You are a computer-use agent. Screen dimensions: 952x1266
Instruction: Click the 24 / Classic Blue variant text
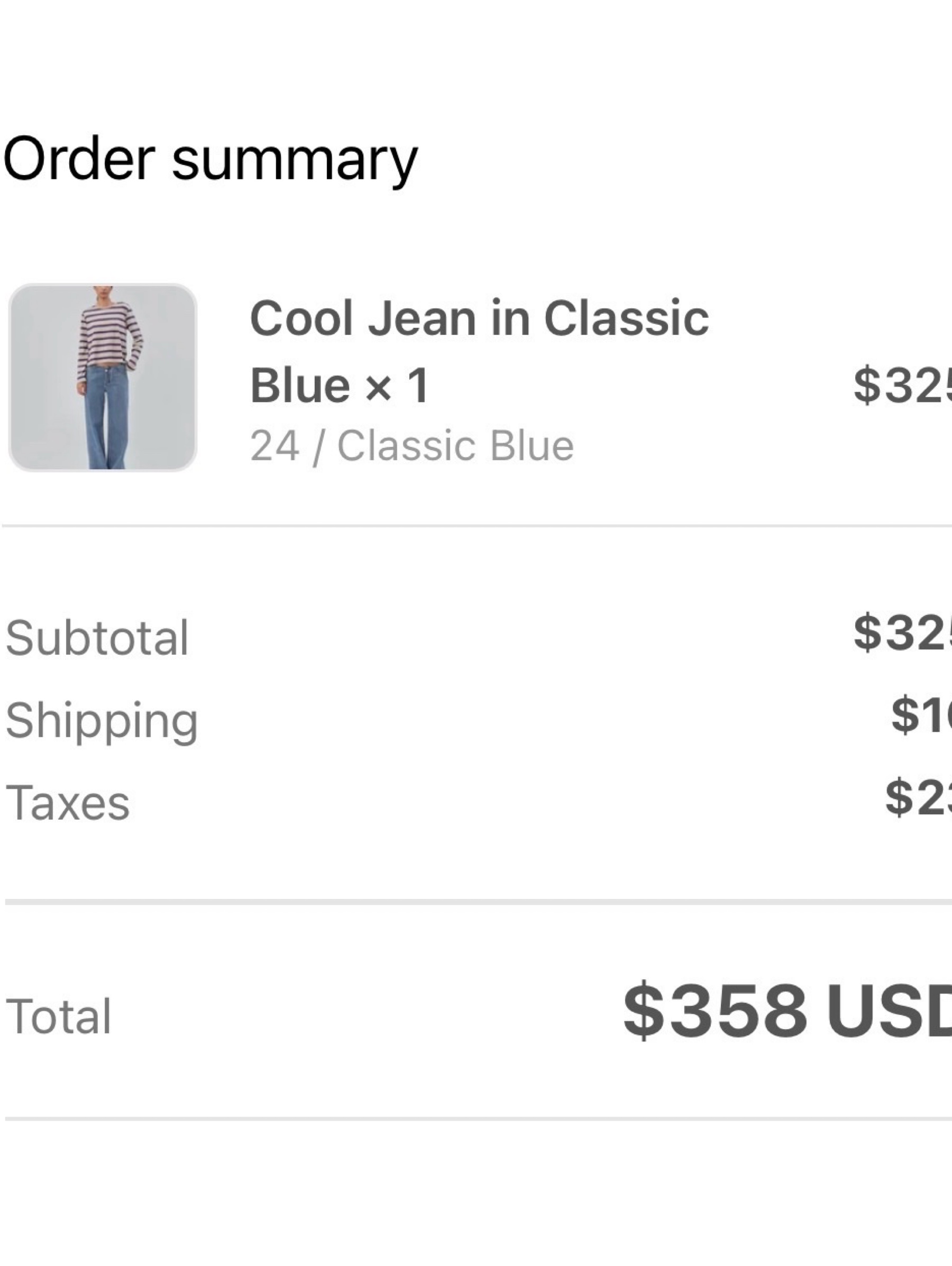pos(412,446)
